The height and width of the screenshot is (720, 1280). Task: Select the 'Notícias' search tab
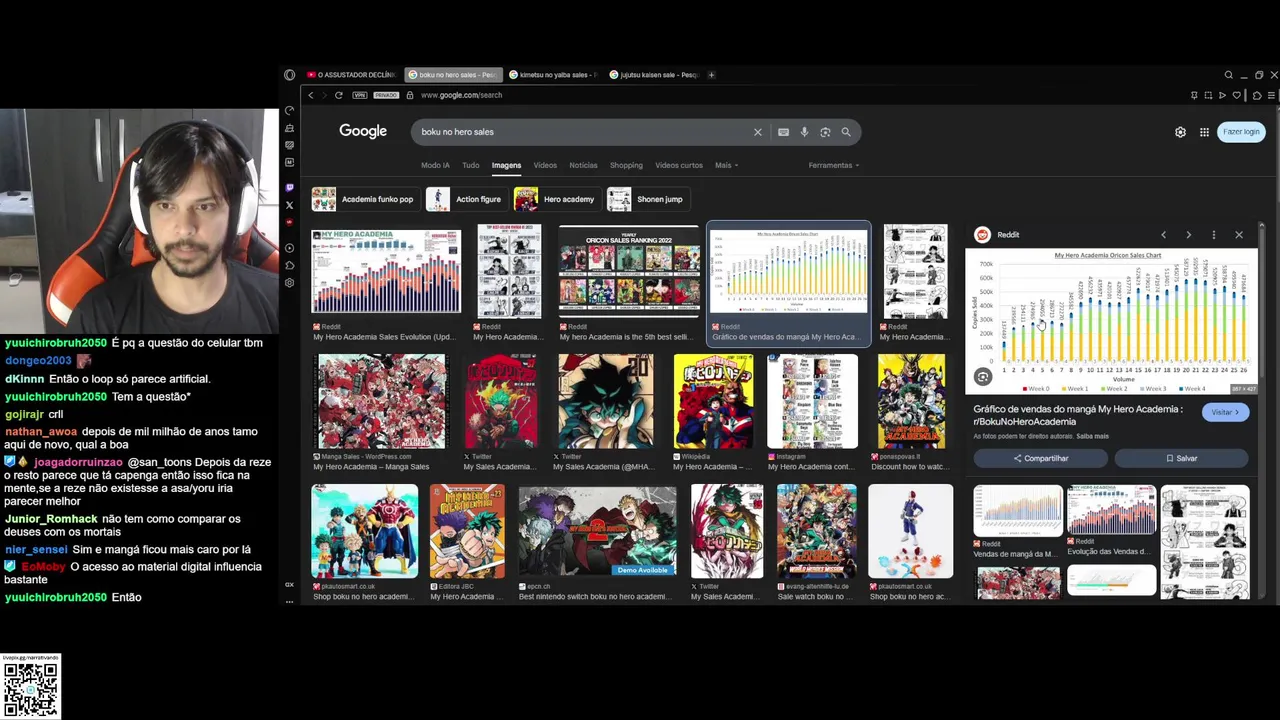[583, 165]
